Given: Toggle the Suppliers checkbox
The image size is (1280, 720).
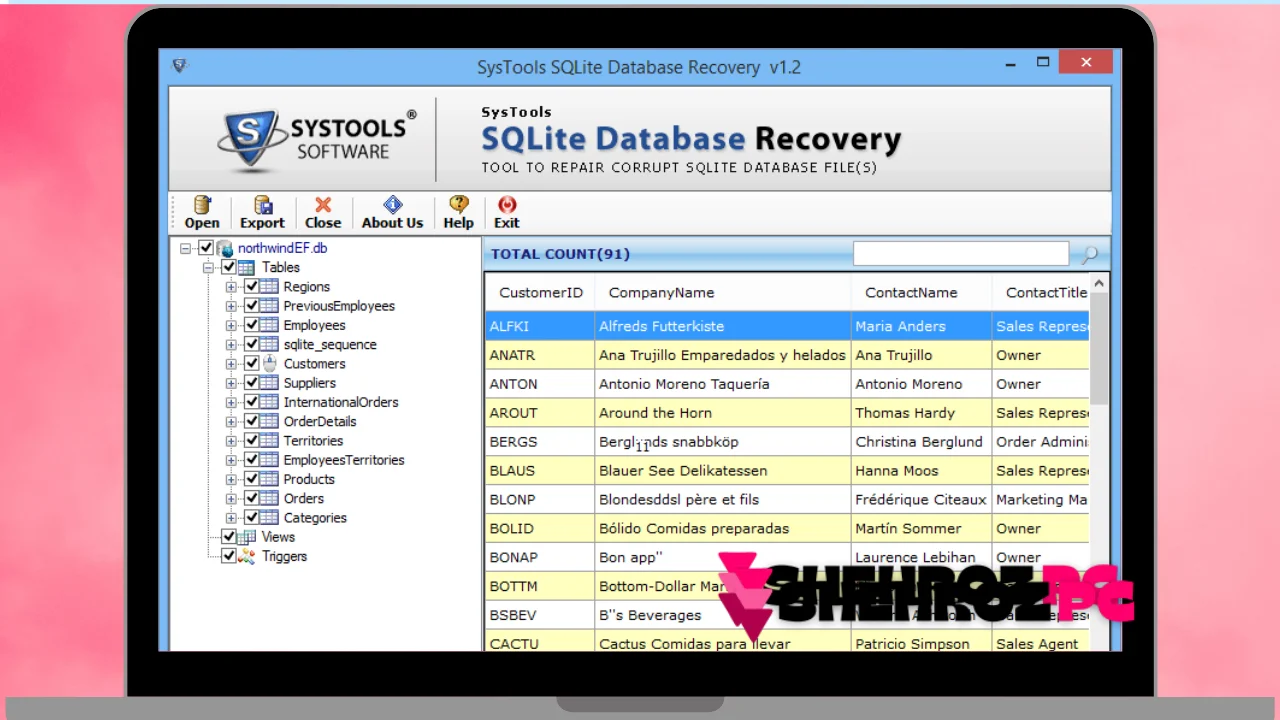Looking at the screenshot, I should coord(251,383).
